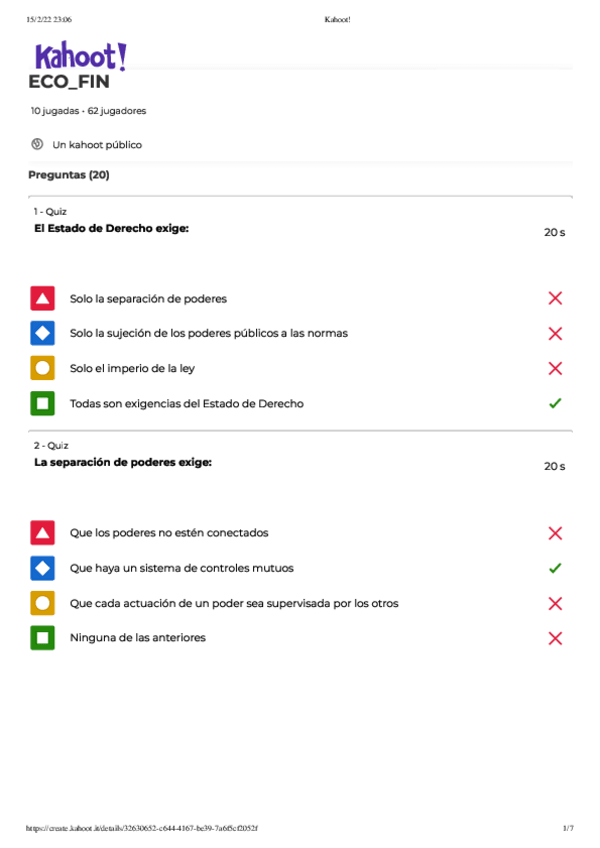Select the question 'El Estado de Derecho exige:'

pos(111,228)
